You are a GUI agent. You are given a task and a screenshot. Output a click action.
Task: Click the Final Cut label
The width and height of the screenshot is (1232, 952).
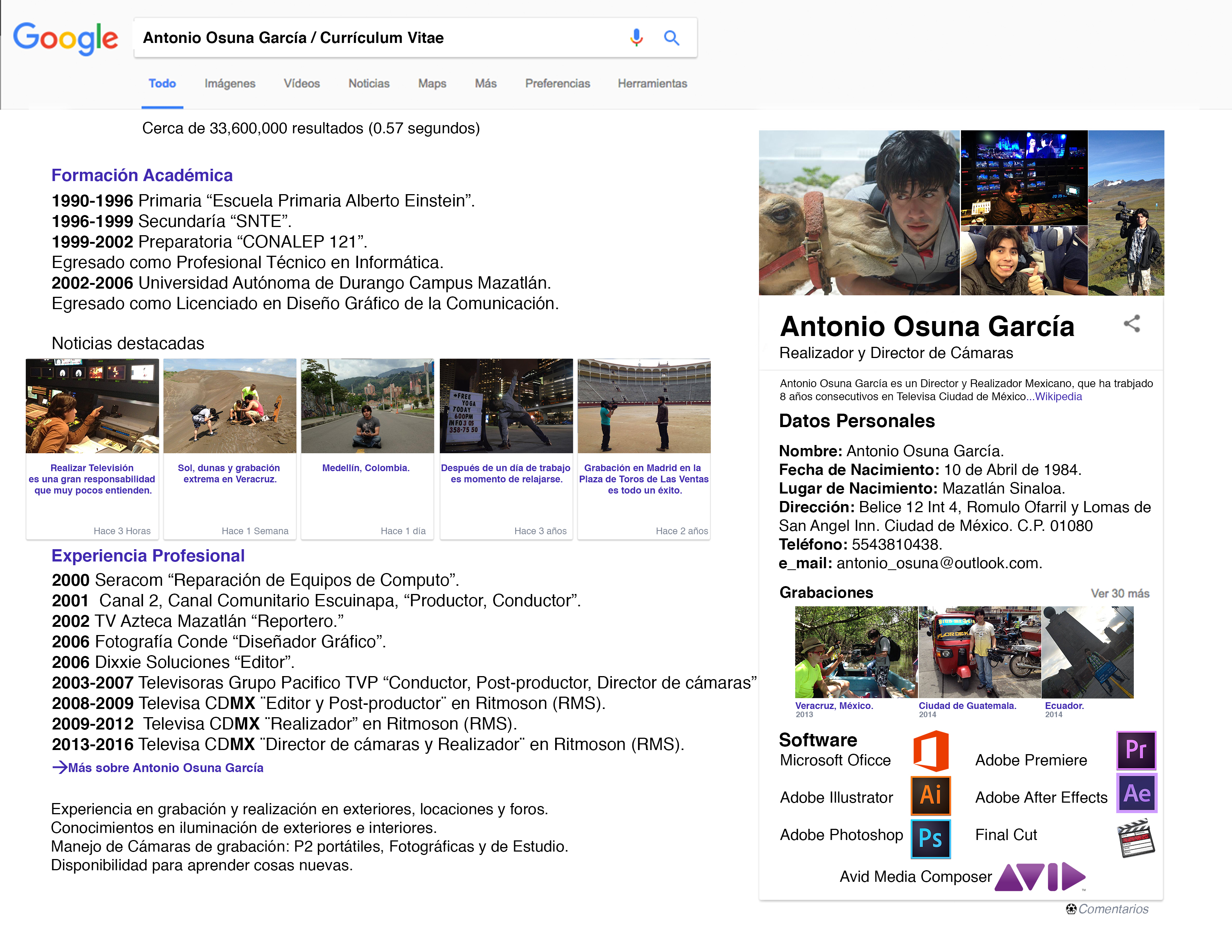(1006, 835)
